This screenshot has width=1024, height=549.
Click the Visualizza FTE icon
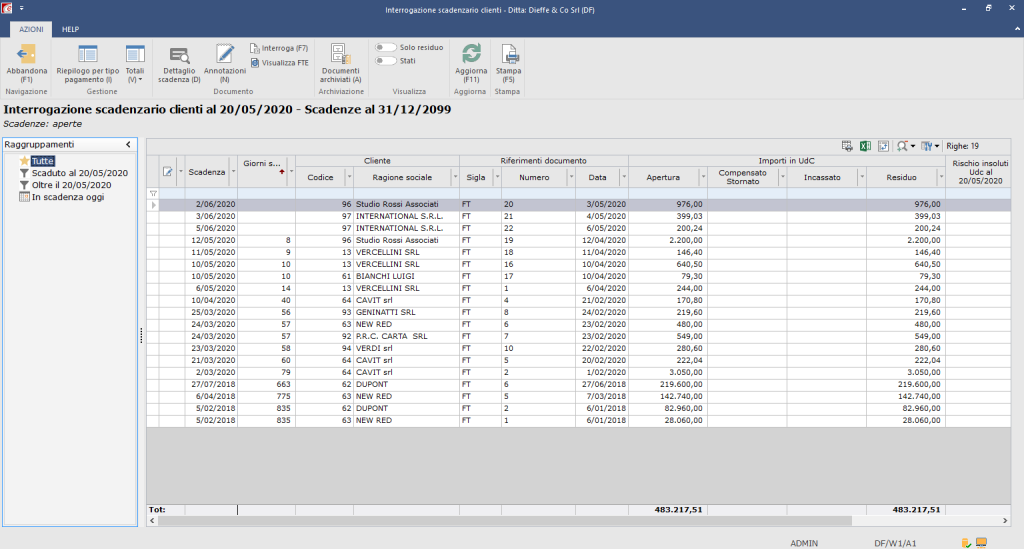(255, 63)
